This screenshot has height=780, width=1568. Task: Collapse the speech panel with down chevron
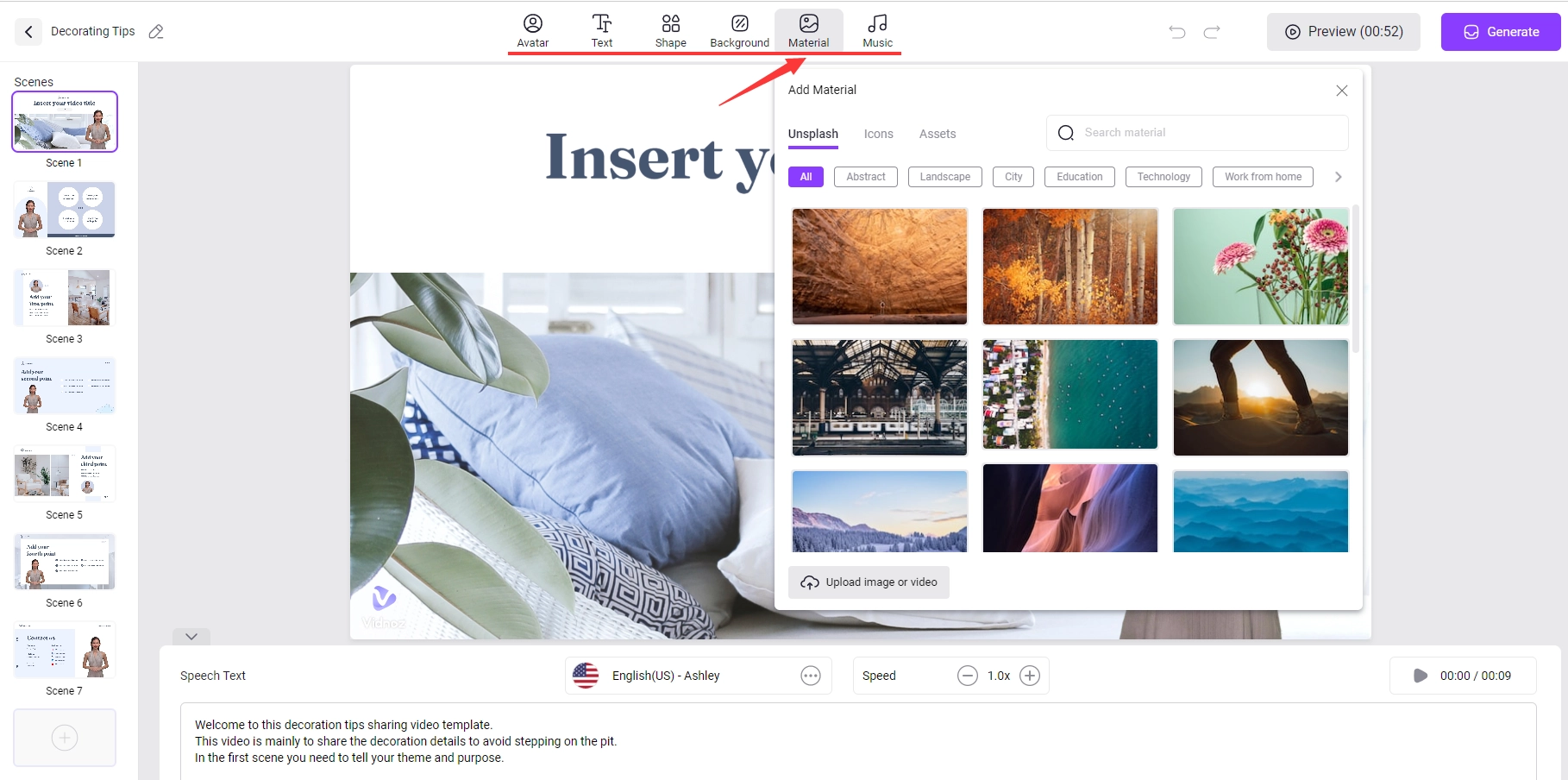191,637
